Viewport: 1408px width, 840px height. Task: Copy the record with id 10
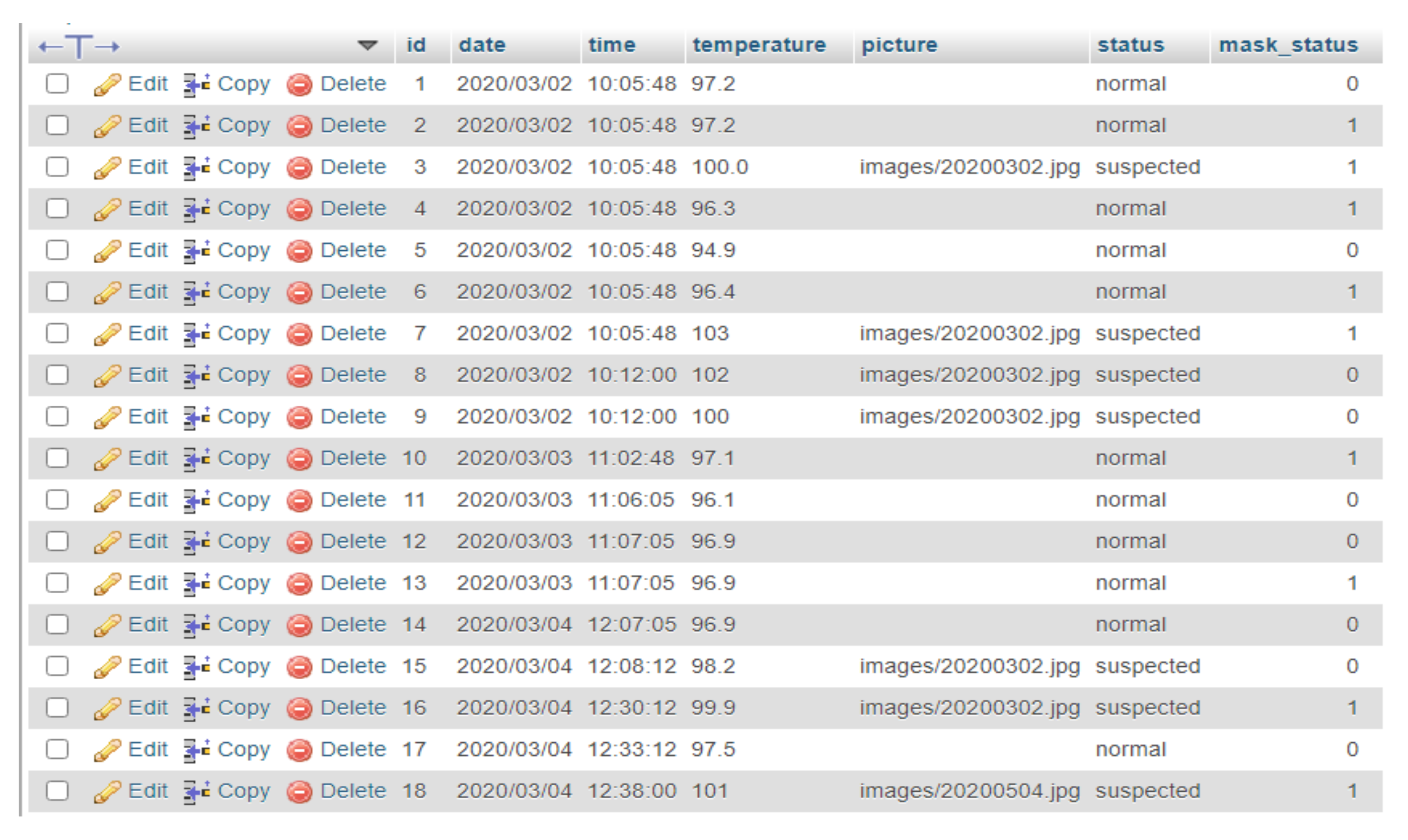tap(245, 457)
